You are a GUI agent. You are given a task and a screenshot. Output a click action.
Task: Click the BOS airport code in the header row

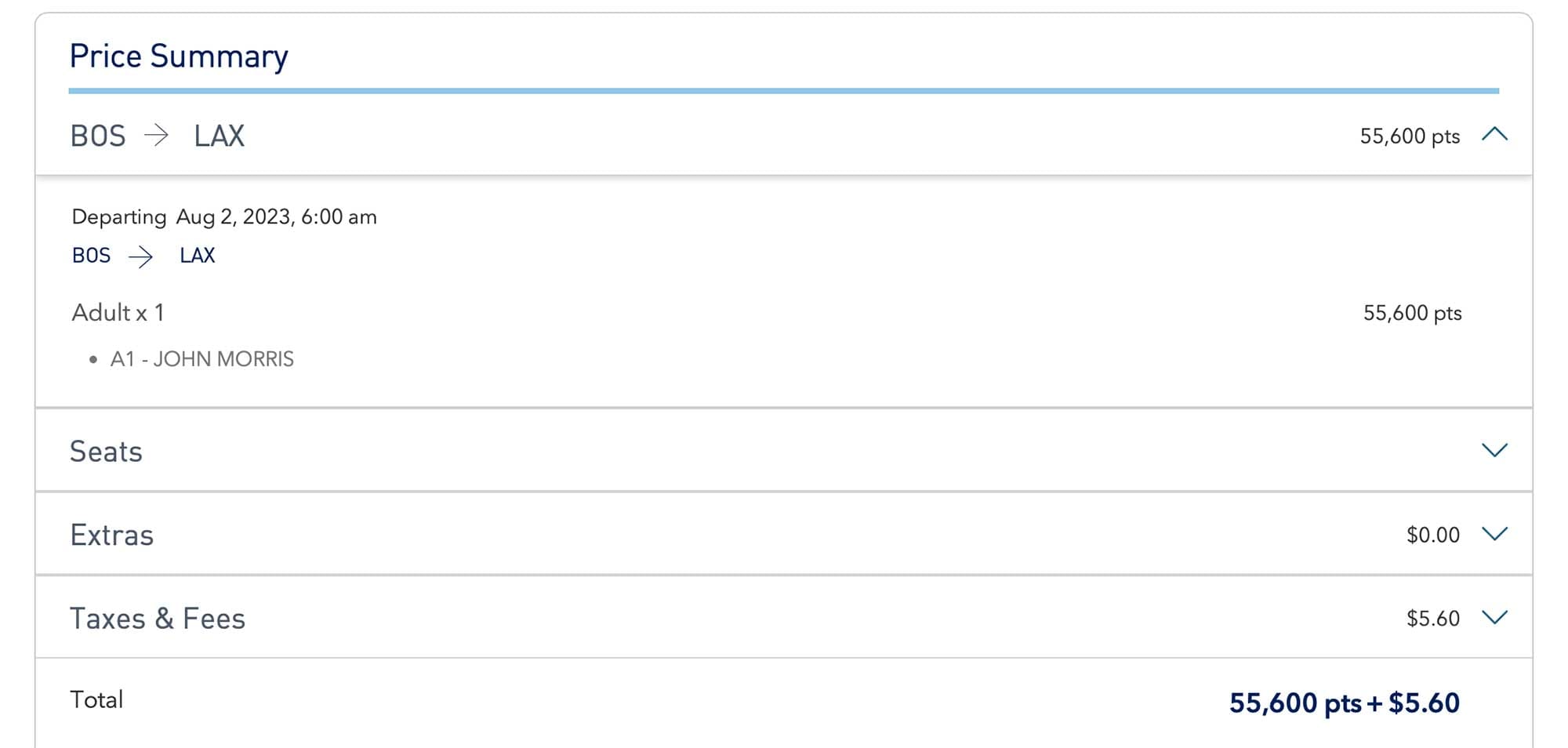98,135
